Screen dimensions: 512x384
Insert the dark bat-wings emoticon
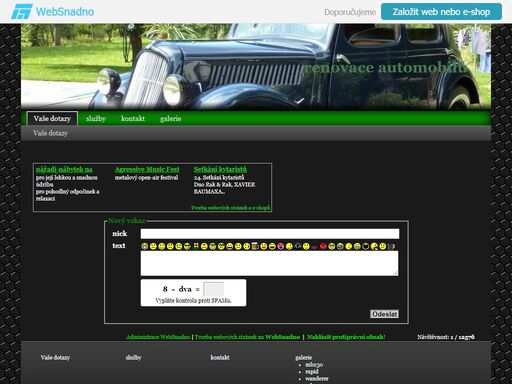point(298,246)
